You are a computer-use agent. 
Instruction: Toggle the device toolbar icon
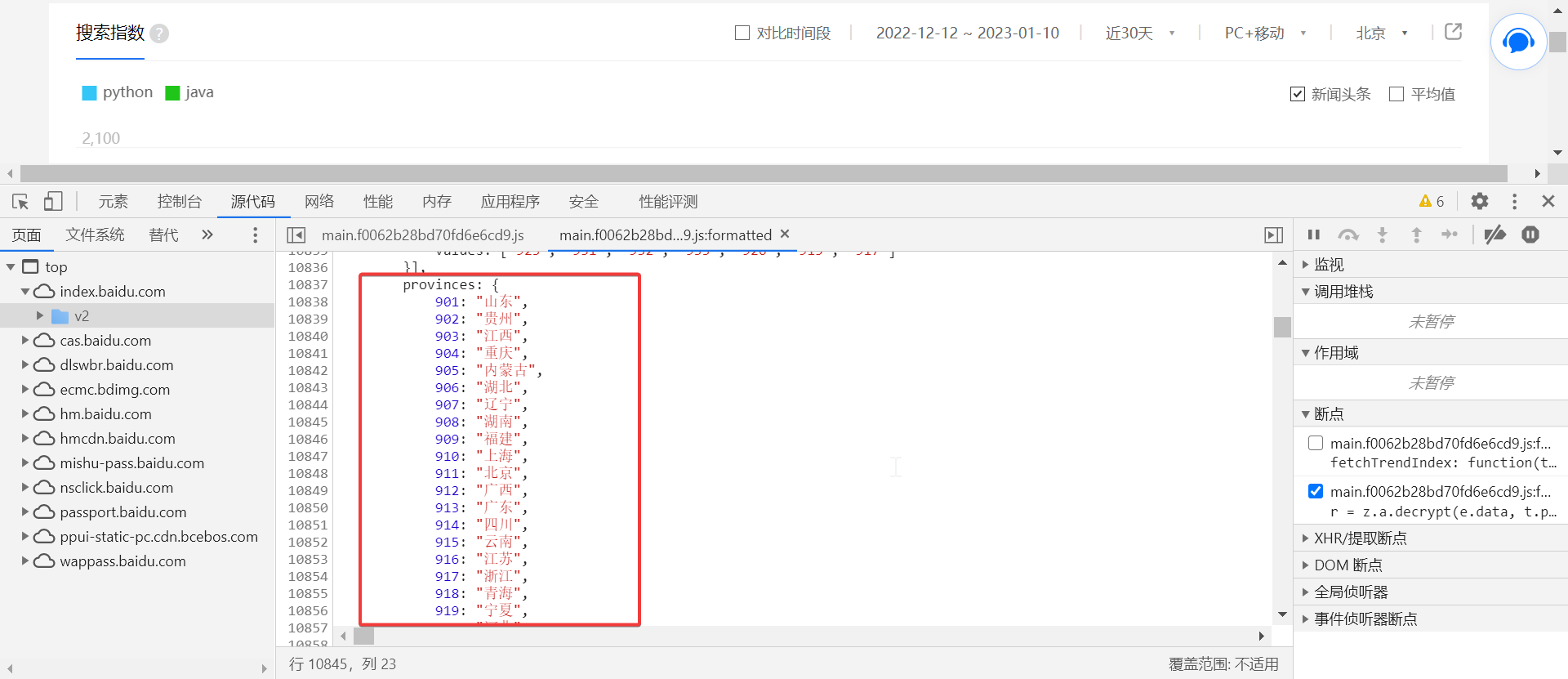pos(53,201)
